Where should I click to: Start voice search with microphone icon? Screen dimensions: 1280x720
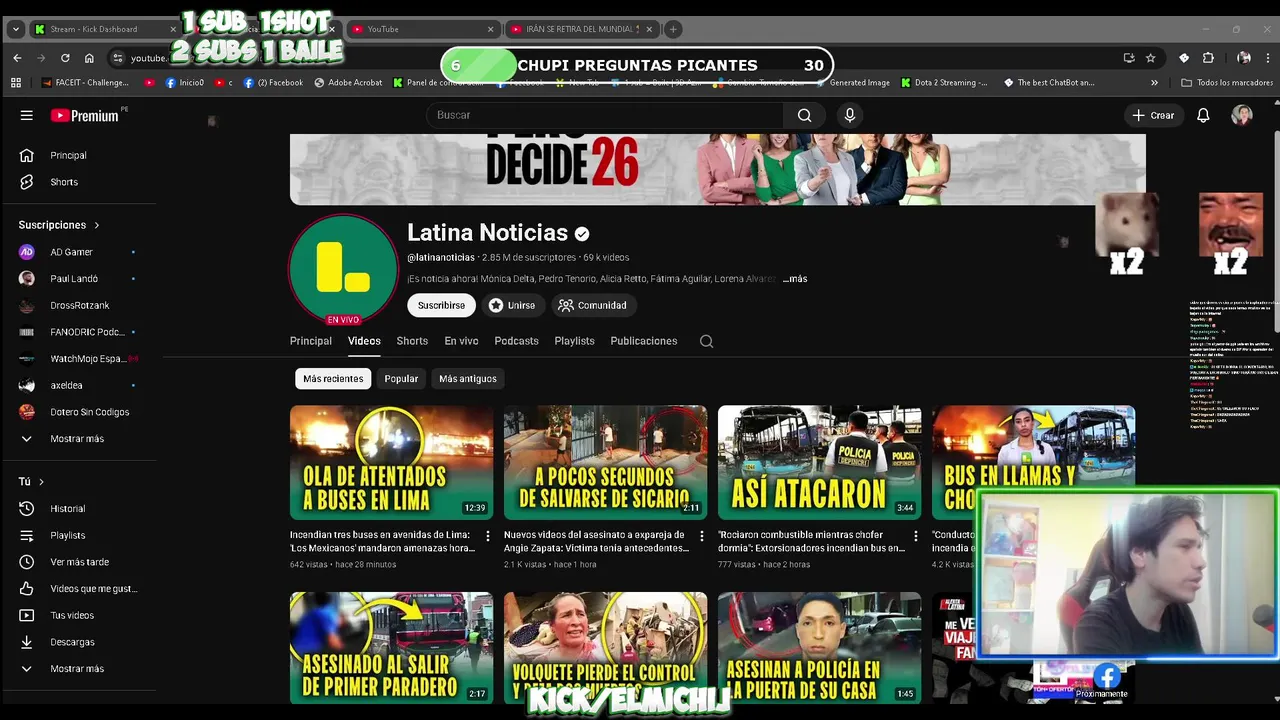click(x=850, y=115)
